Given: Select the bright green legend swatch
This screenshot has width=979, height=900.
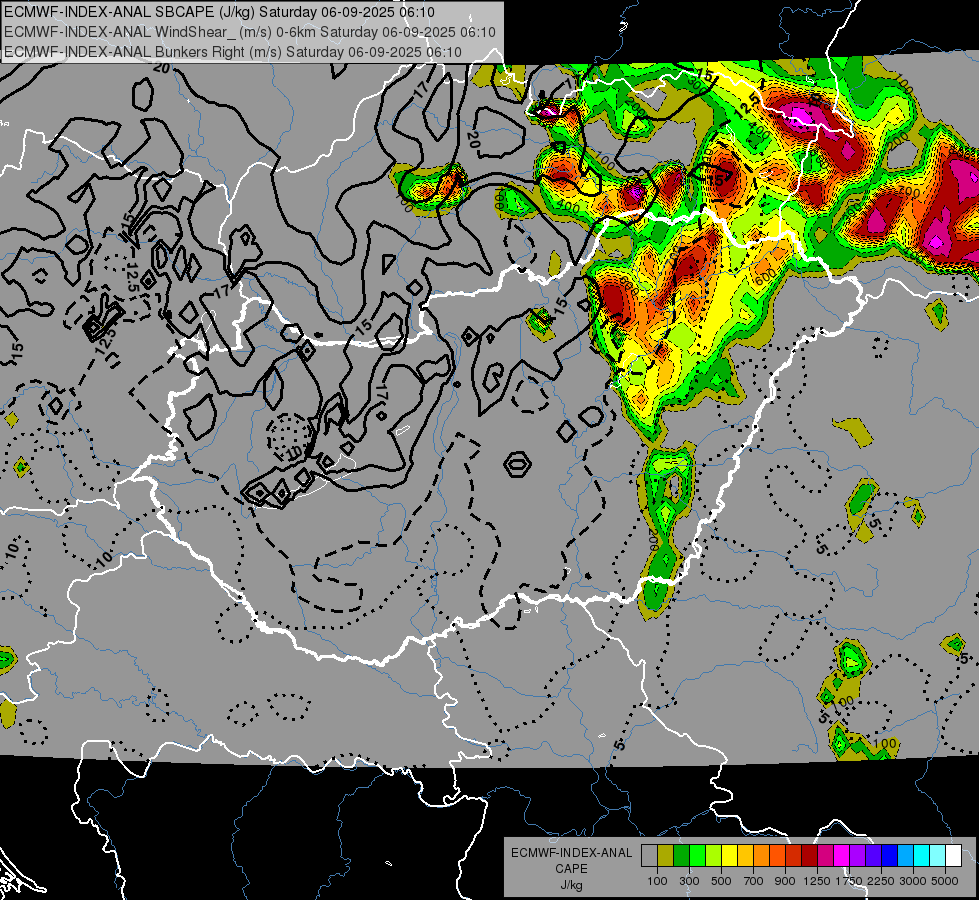Looking at the screenshot, I should pos(697,856).
